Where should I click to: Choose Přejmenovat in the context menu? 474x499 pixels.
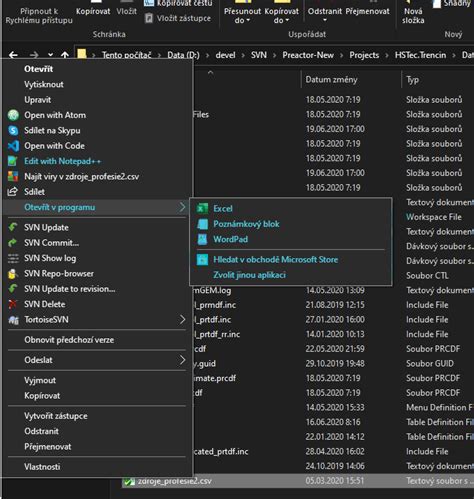click(x=48, y=447)
